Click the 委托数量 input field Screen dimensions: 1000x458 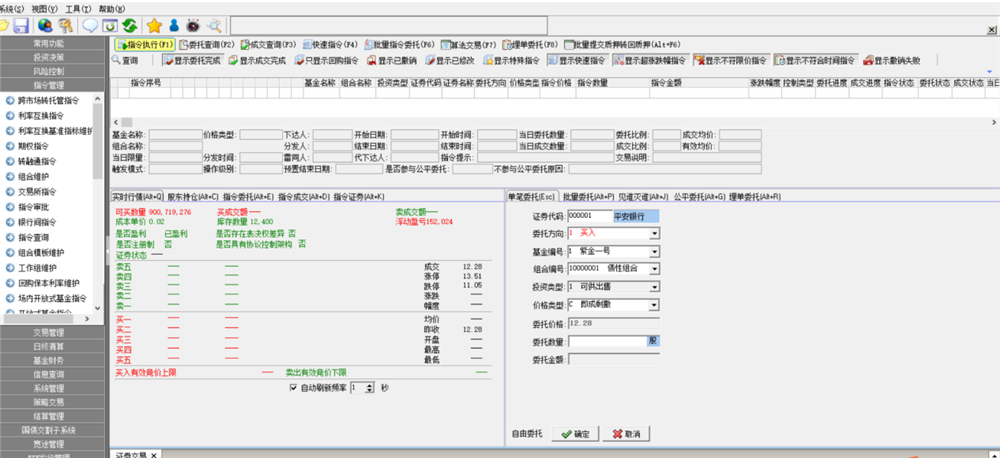coord(608,341)
